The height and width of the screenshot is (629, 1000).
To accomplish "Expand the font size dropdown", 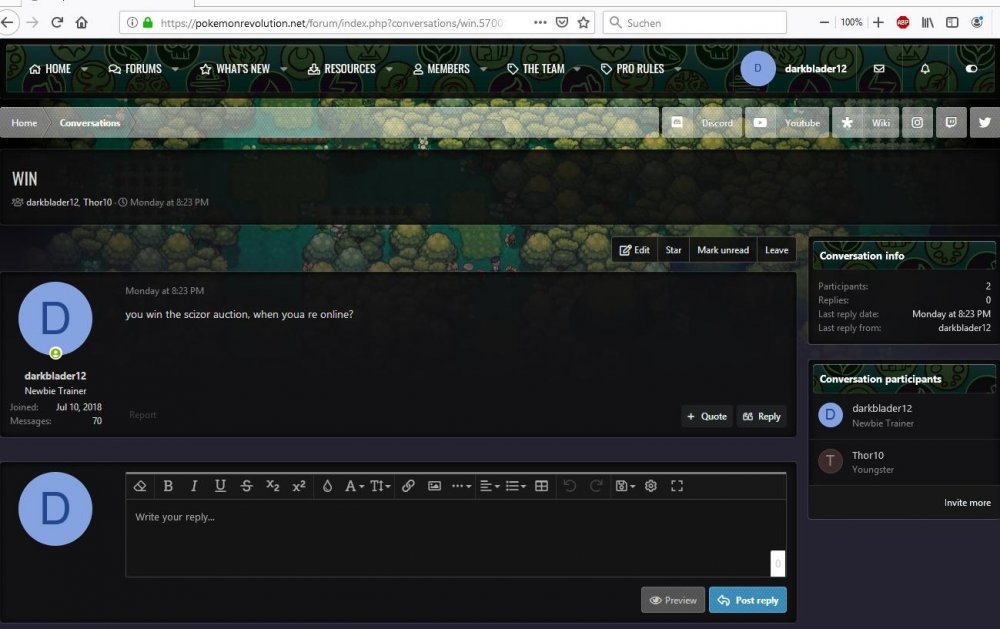I will coord(382,486).
